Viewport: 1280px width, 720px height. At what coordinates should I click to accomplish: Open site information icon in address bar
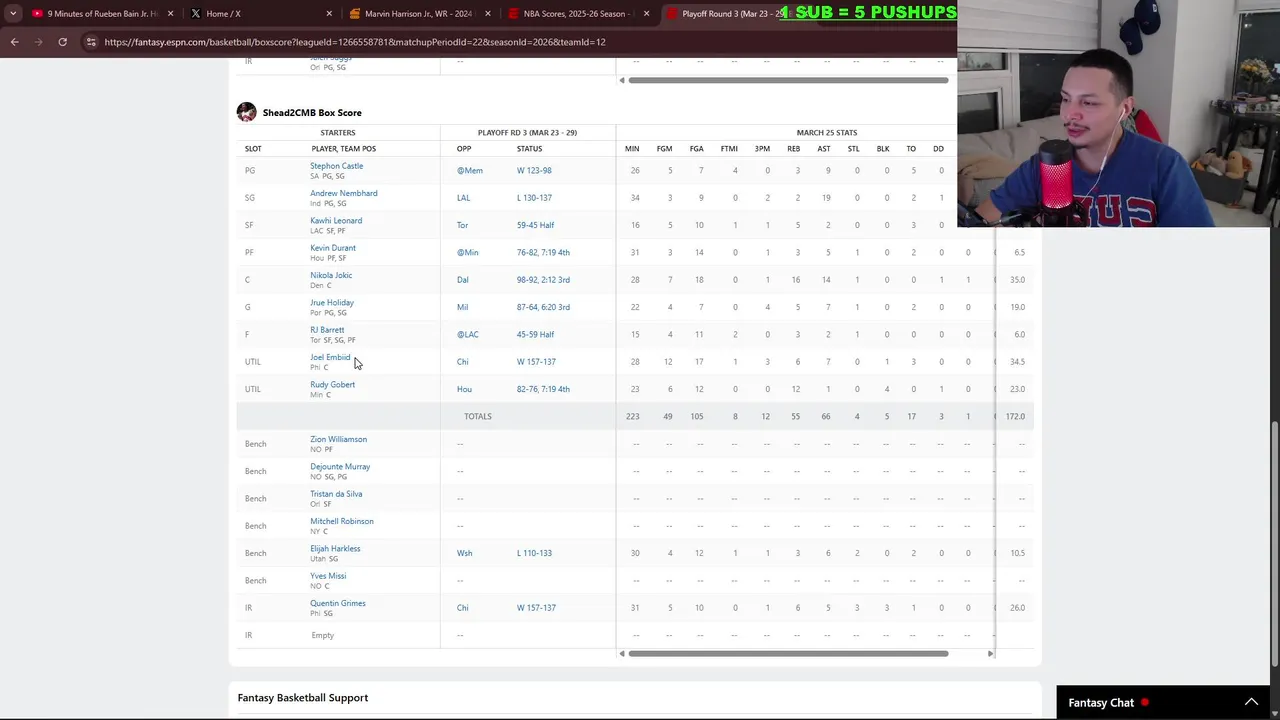[91, 42]
